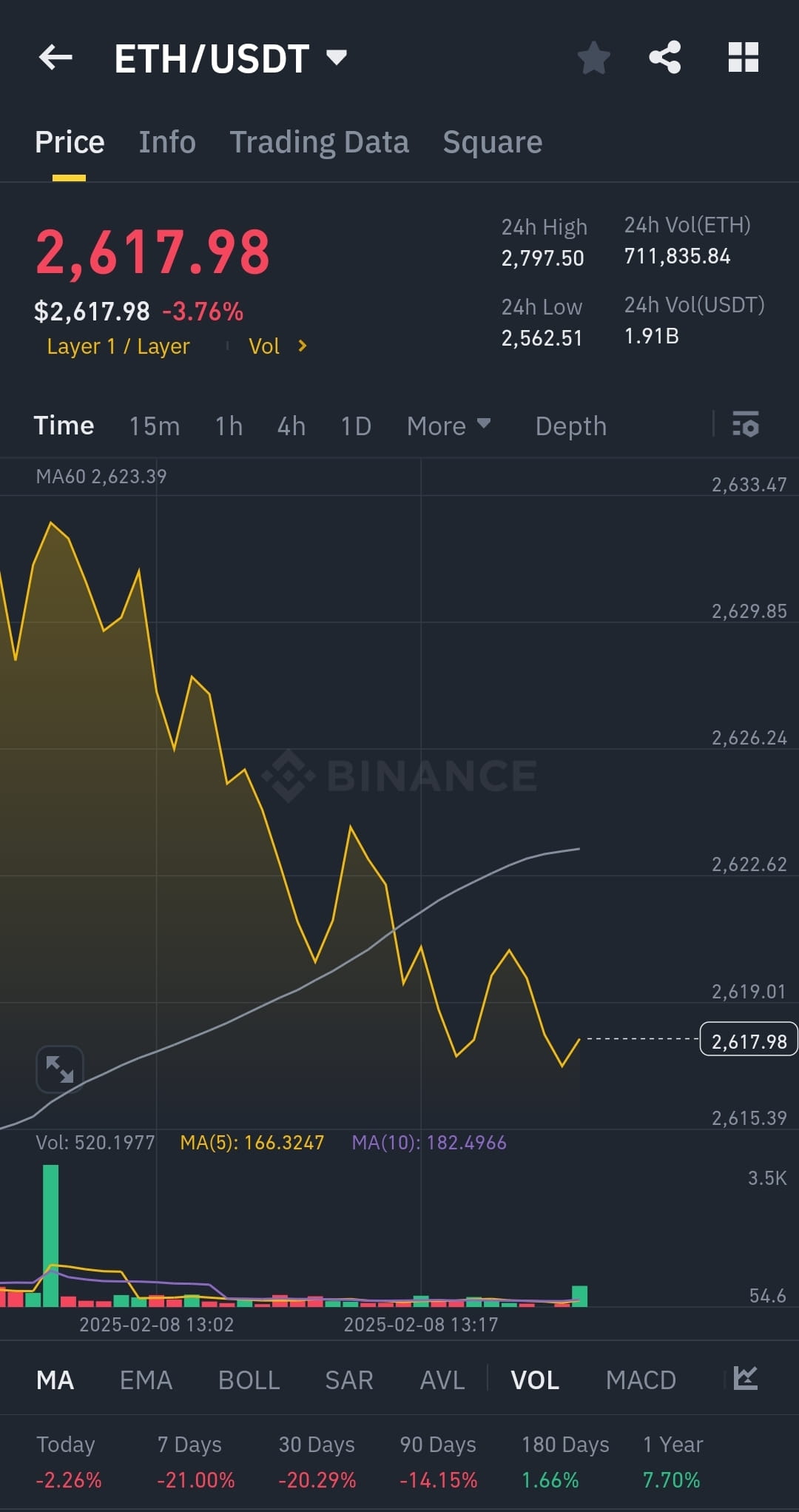Open the grid layout icon
The width and height of the screenshot is (799, 1512).
tap(744, 57)
